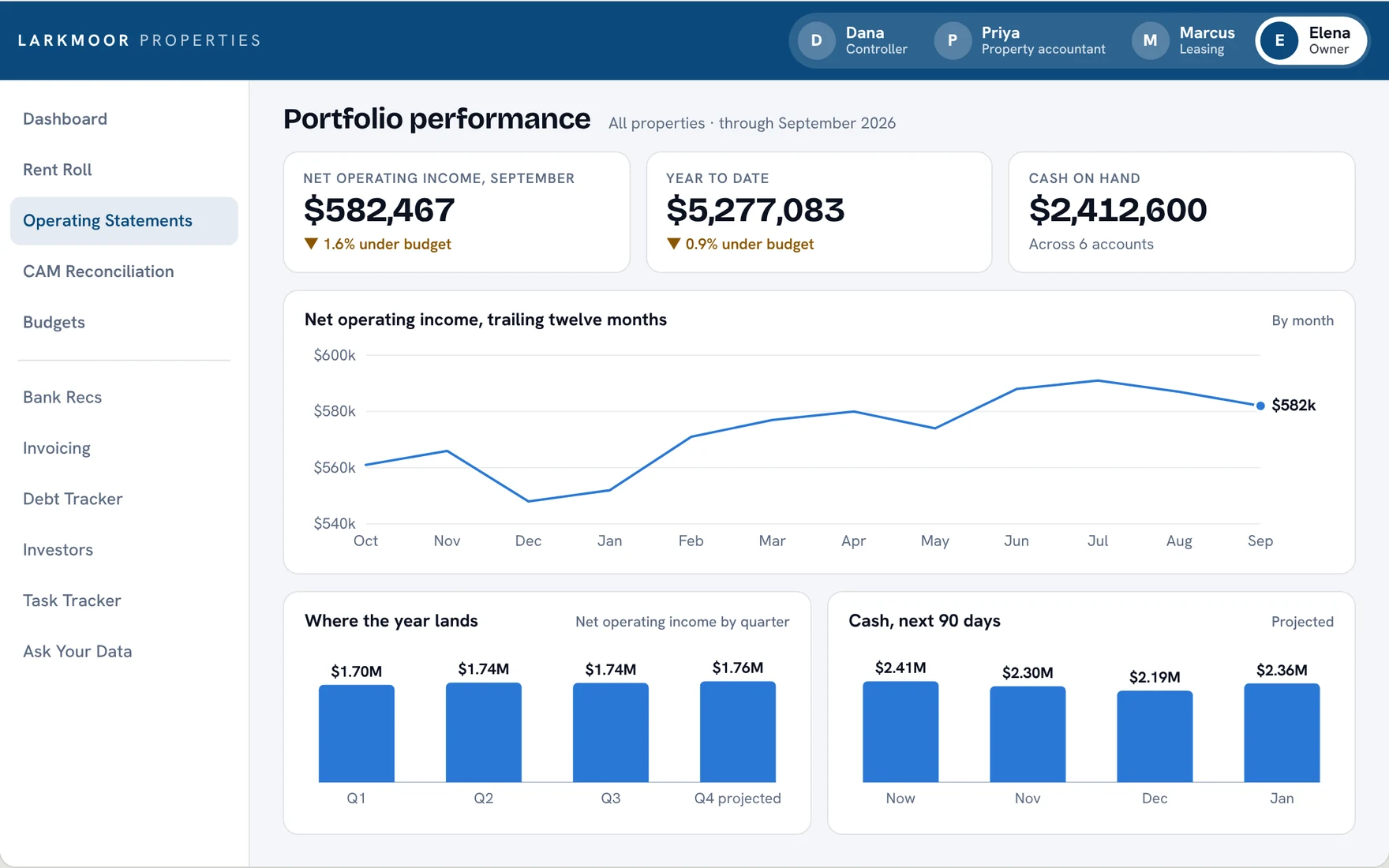Switch to the Priya Property accountant user
This screenshot has height=868, width=1389.
tap(1021, 40)
